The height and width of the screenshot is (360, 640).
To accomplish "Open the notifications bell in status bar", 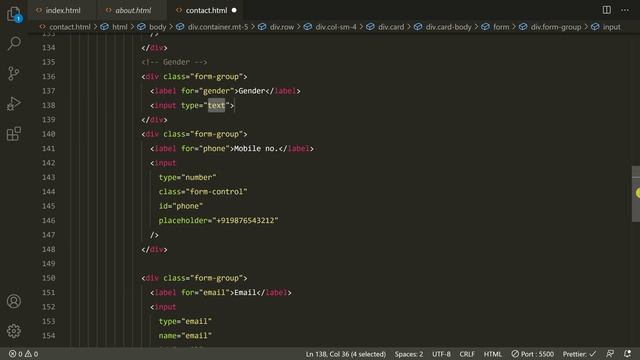I will [627, 354].
